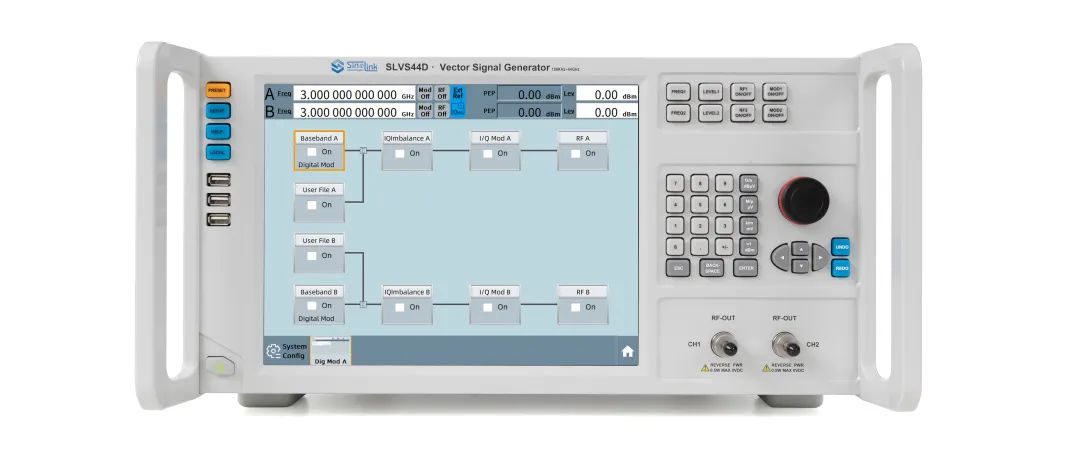Enable User File B checkbox
Viewport: 1080px width, 474px height.
311,256
